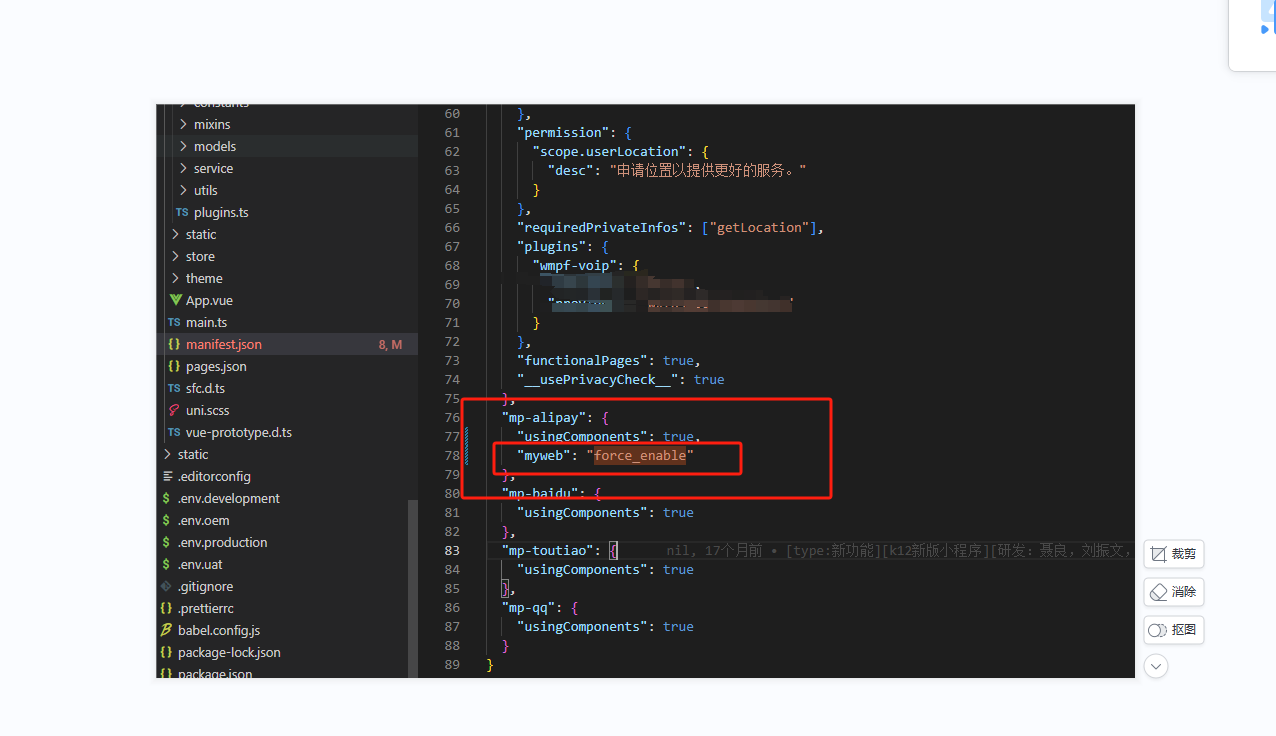Expand the service folder chevron
1276x736 pixels.
(x=183, y=168)
